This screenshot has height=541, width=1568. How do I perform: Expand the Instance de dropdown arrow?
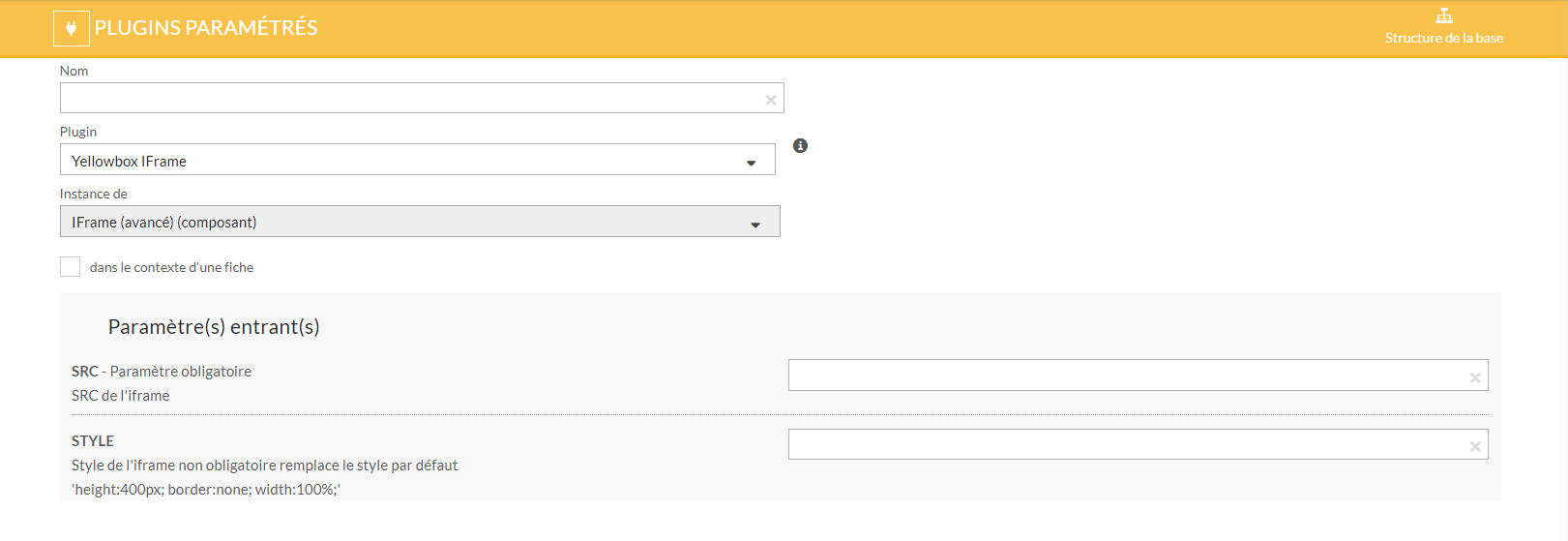pos(755,225)
